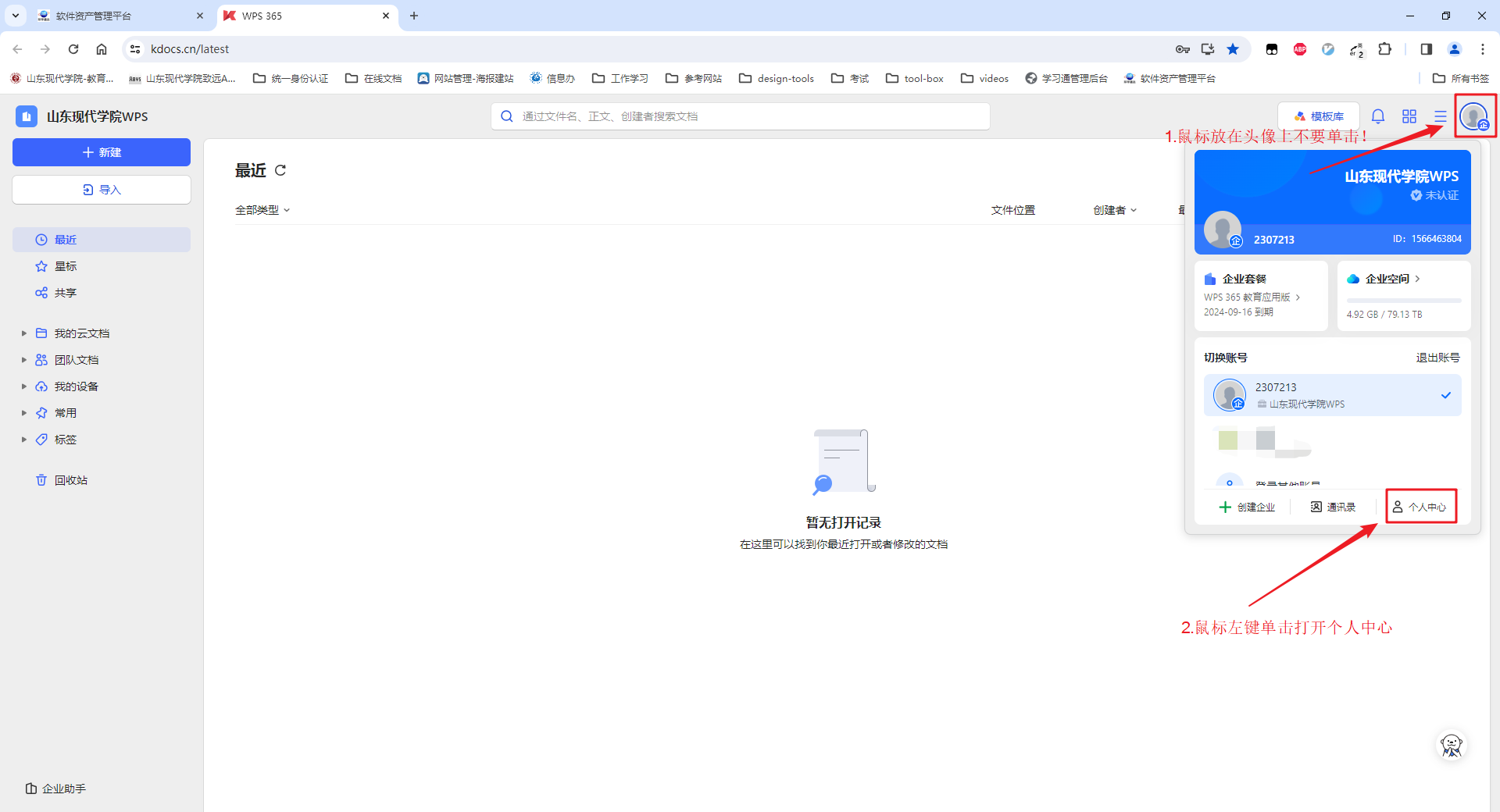Open the Chrome three-dot menu
Viewport: 1500px width, 812px height.
pyautogui.click(x=1483, y=49)
